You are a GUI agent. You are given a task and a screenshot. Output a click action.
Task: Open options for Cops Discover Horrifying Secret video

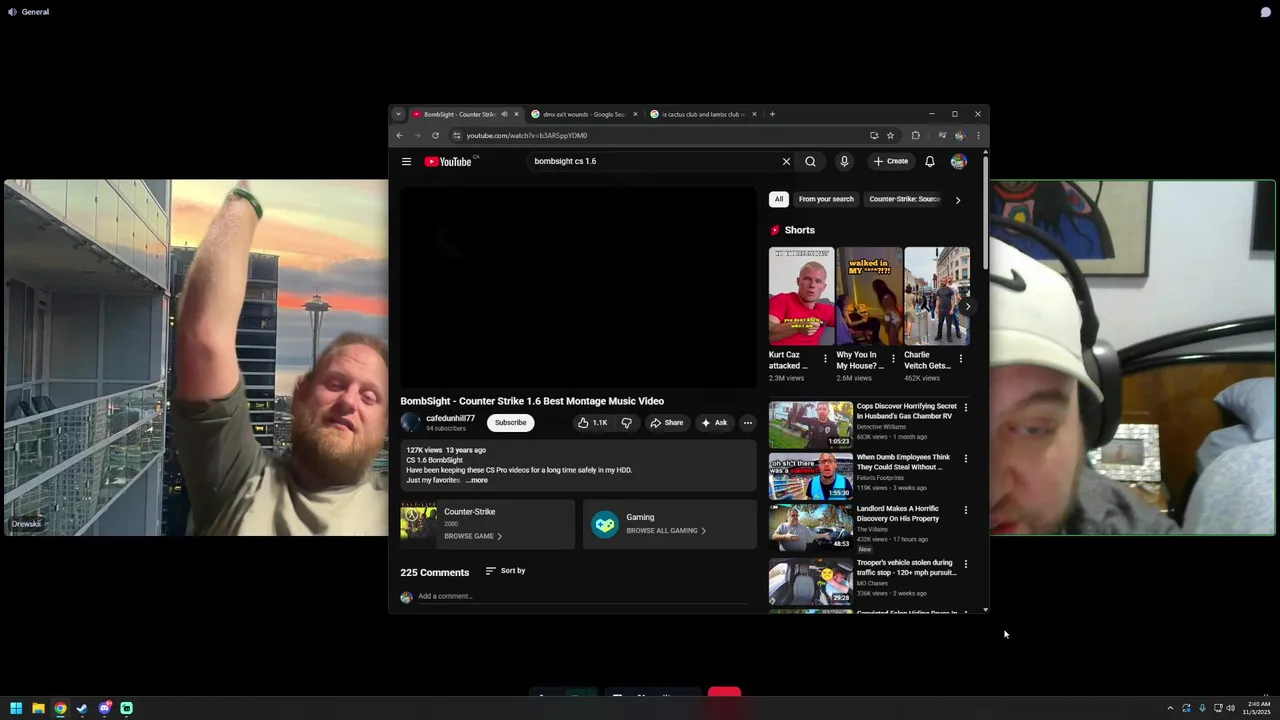[x=965, y=407]
